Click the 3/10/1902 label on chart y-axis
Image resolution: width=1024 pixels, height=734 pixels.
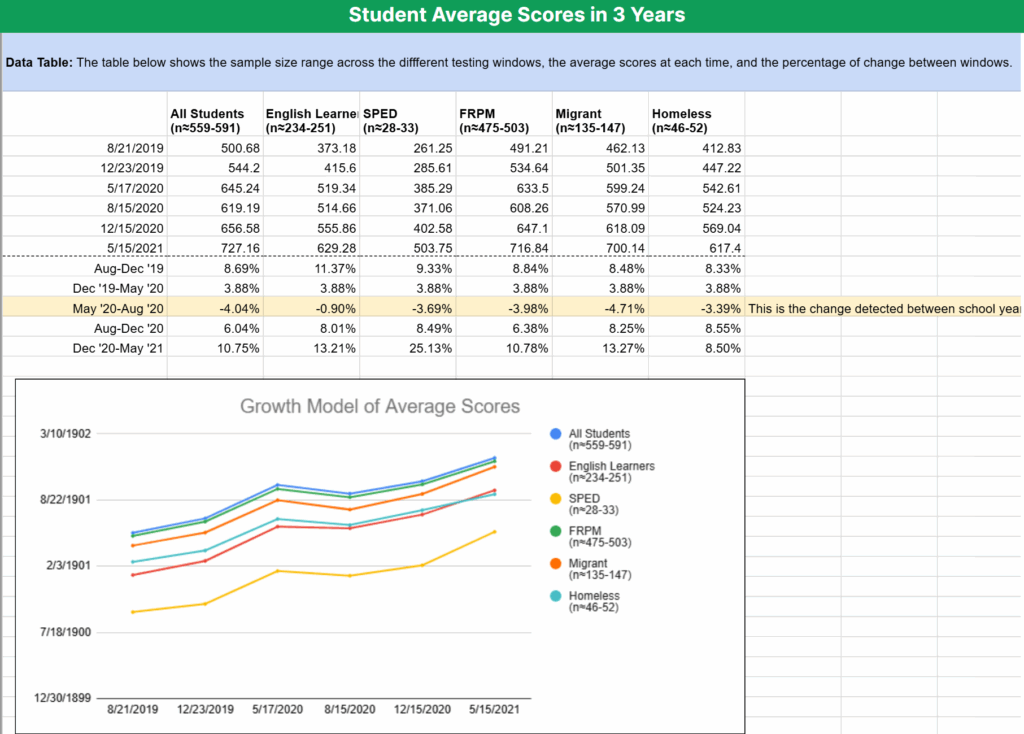pyautogui.click(x=65, y=433)
